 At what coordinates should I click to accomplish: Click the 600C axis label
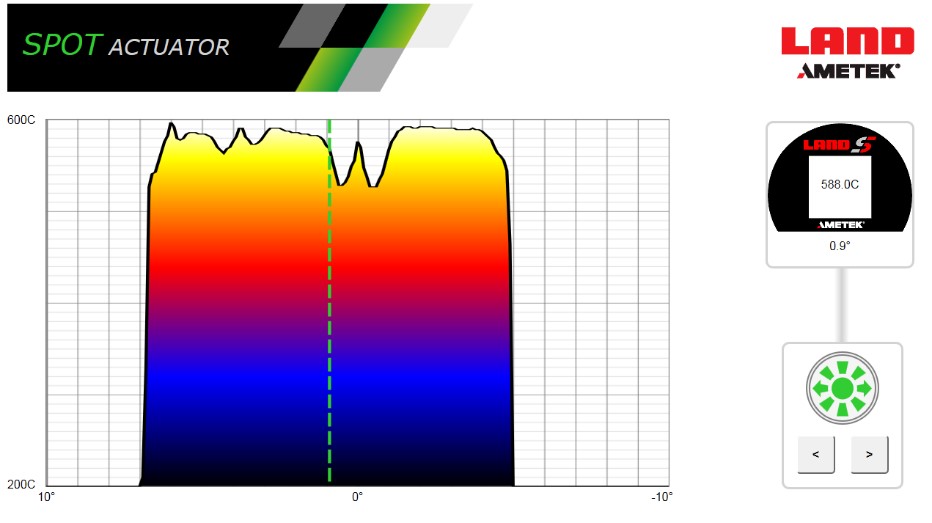pos(21,120)
